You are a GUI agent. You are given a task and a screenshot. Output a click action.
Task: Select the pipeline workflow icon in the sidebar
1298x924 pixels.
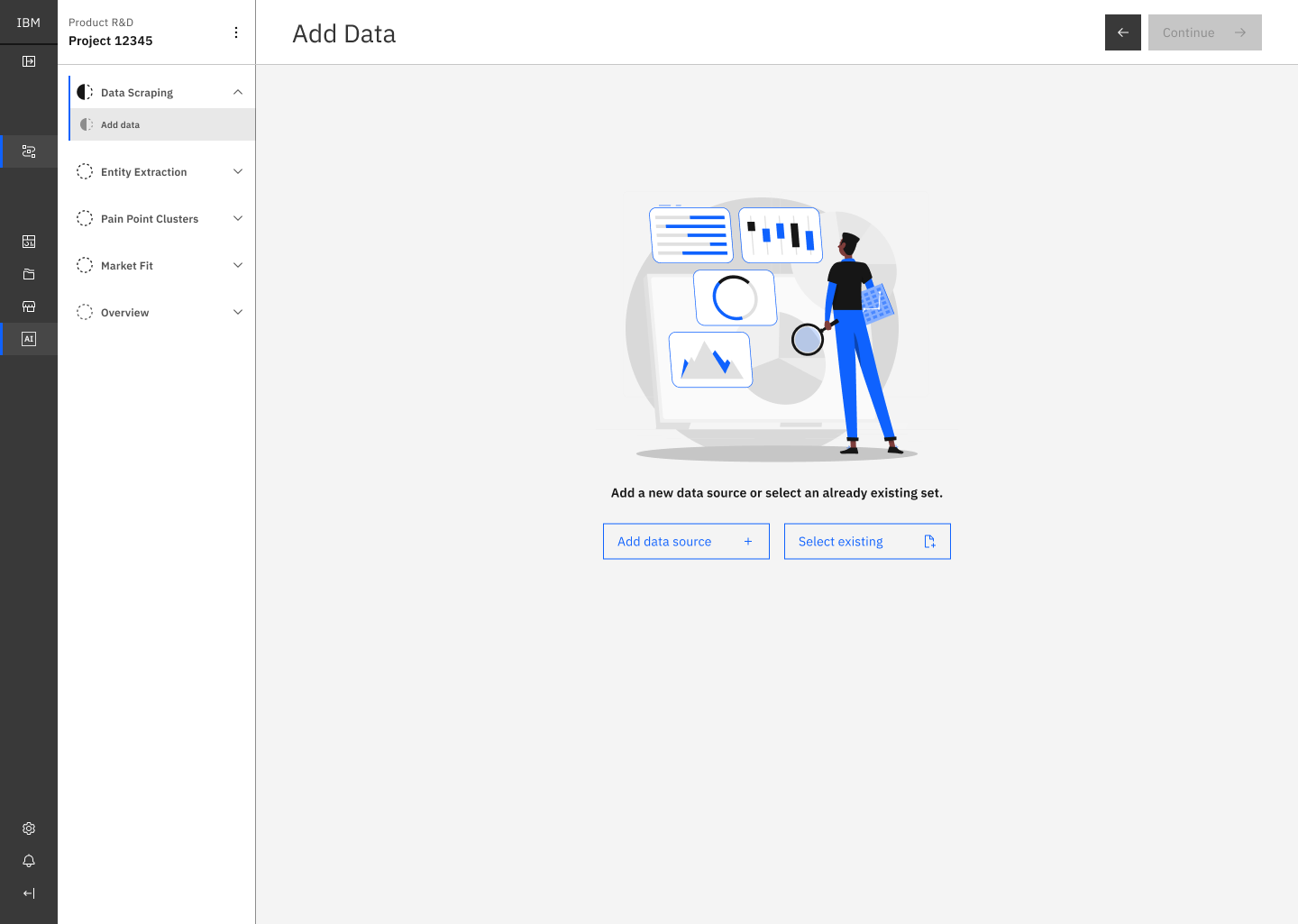(29, 151)
